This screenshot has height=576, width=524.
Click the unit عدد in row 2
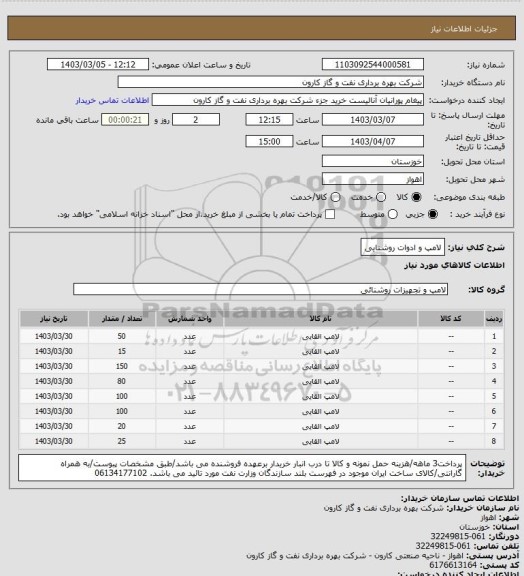click(190, 352)
